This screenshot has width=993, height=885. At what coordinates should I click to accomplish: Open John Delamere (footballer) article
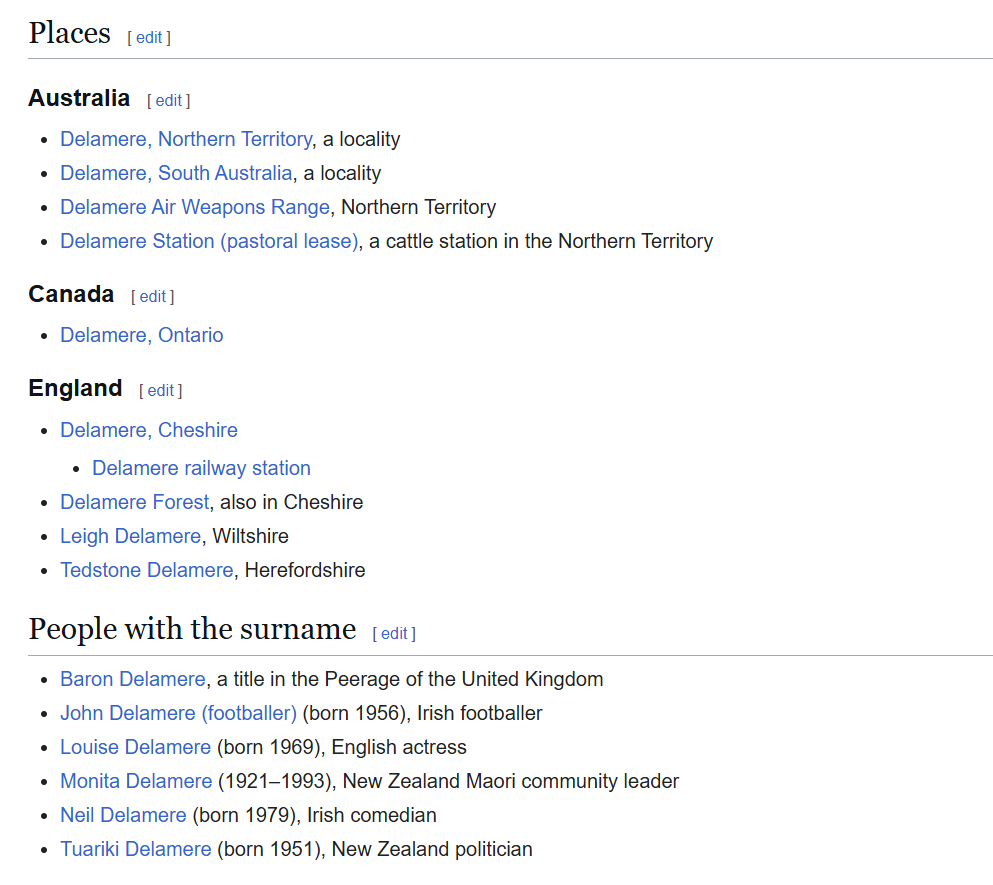click(x=178, y=713)
